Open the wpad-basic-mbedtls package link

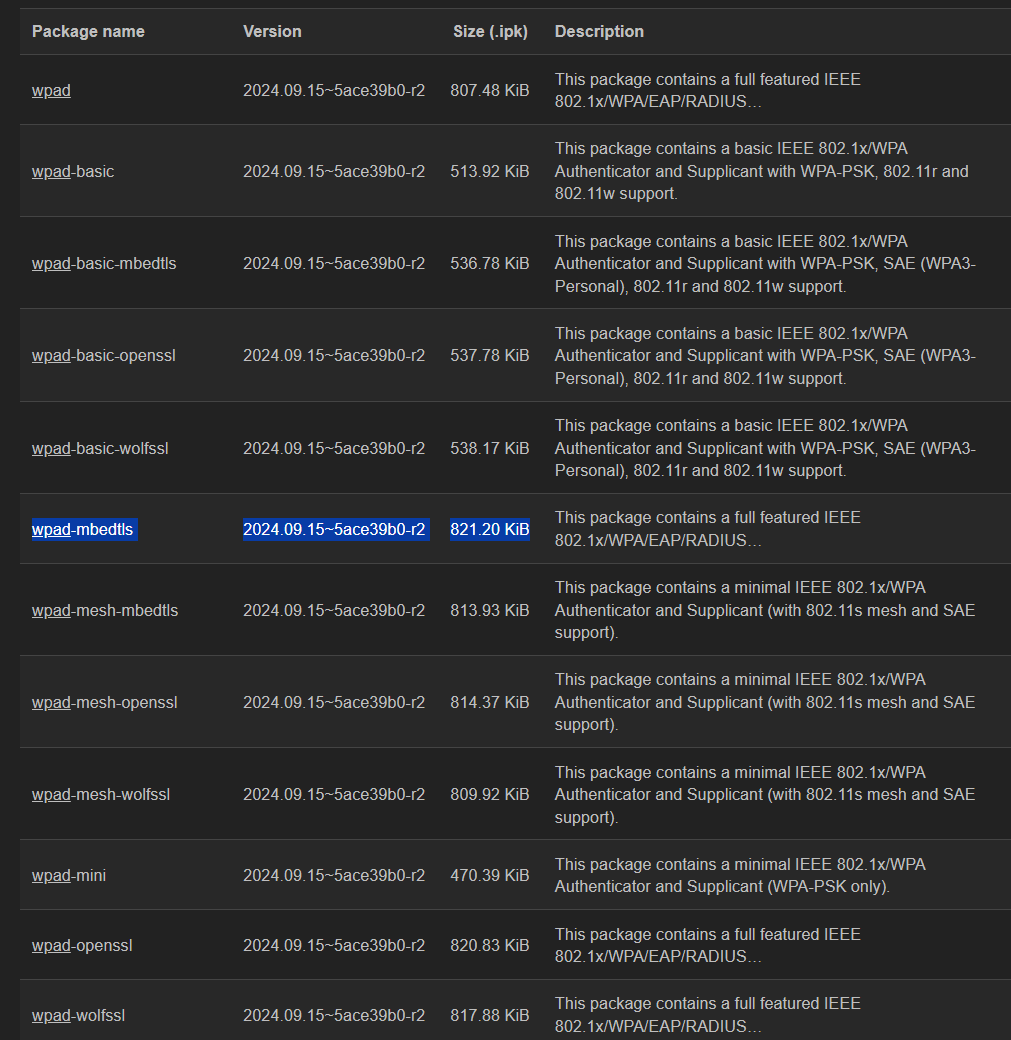pos(104,263)
